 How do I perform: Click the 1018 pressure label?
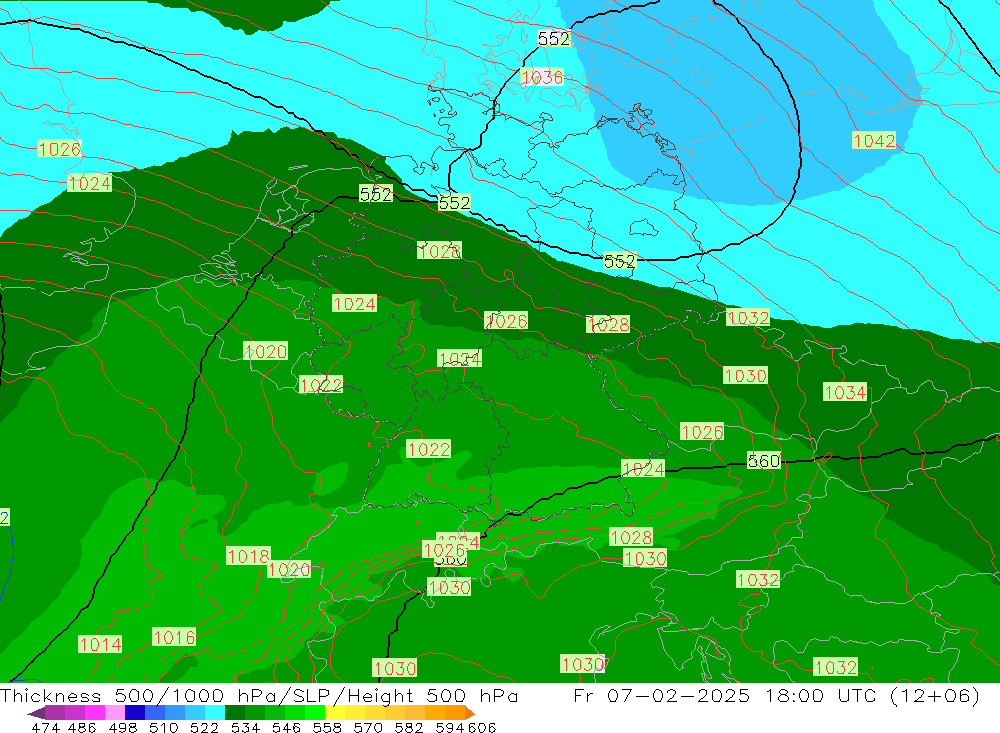click(x=248, y=556)
